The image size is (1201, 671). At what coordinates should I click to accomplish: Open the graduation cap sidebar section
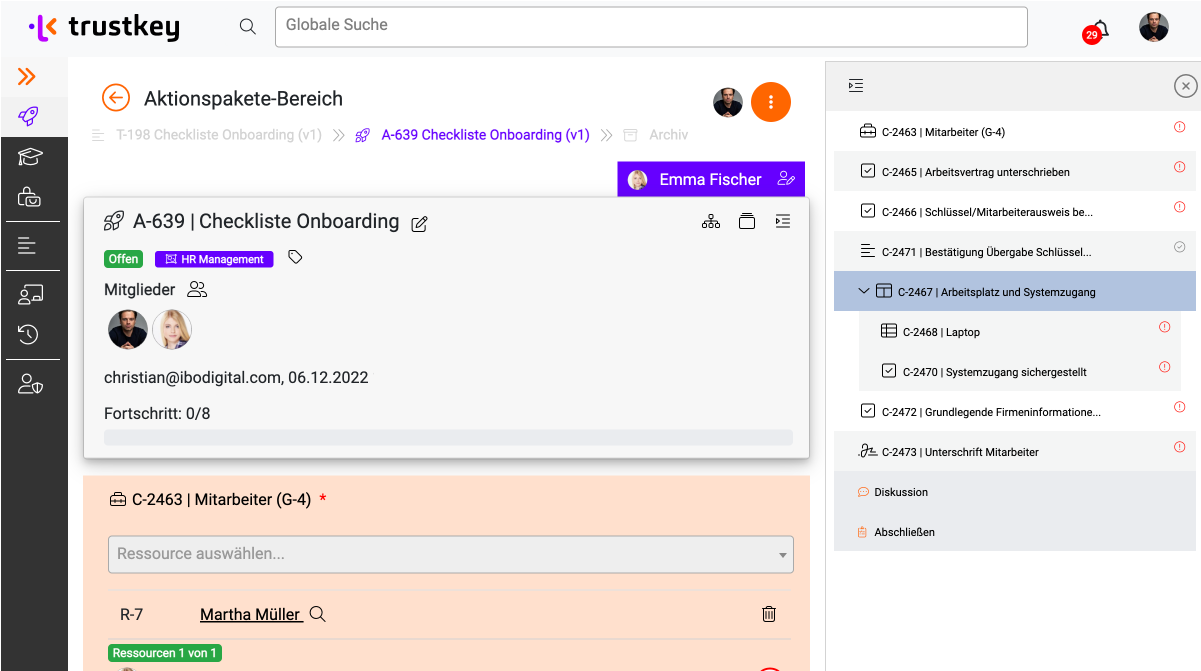coord(29,157)
